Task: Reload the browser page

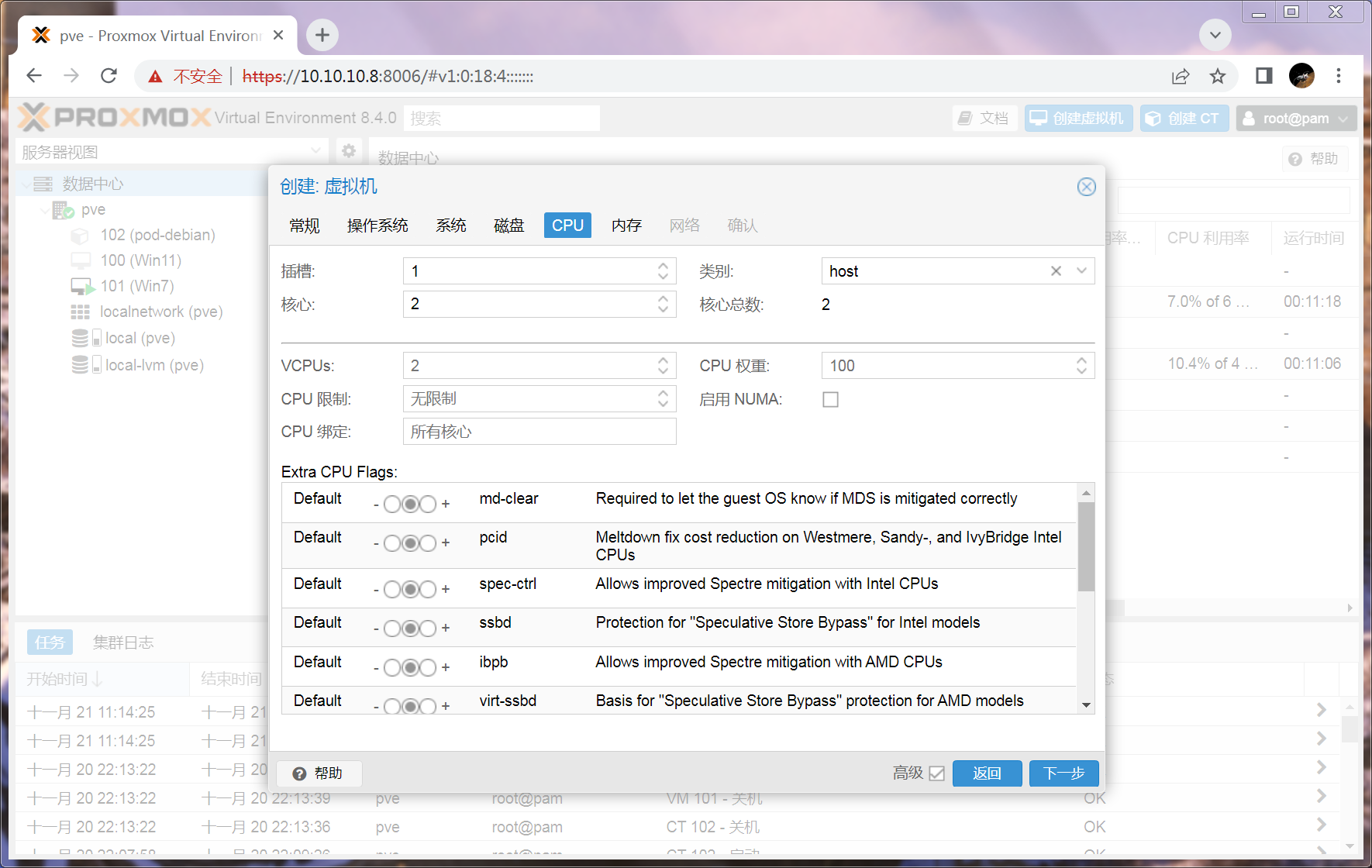Action: 109,76
